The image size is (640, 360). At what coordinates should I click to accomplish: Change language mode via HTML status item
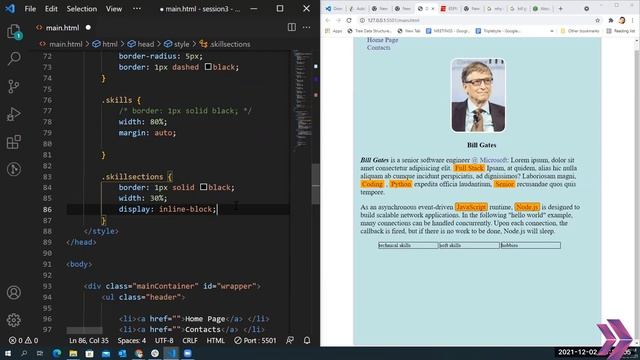[x=216, y=340]
